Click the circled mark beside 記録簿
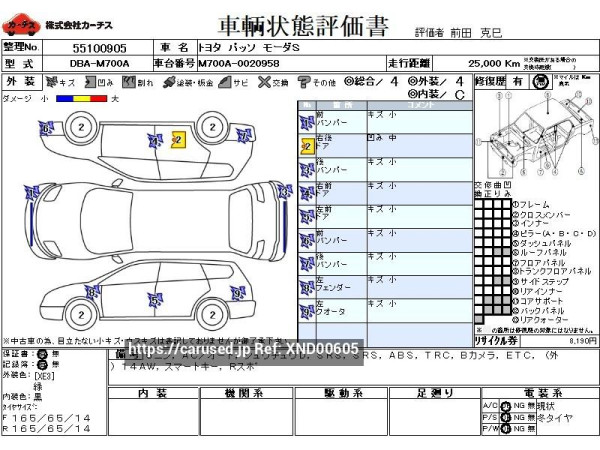The width and height of the screenshot is (600, 450). [42, 364]
